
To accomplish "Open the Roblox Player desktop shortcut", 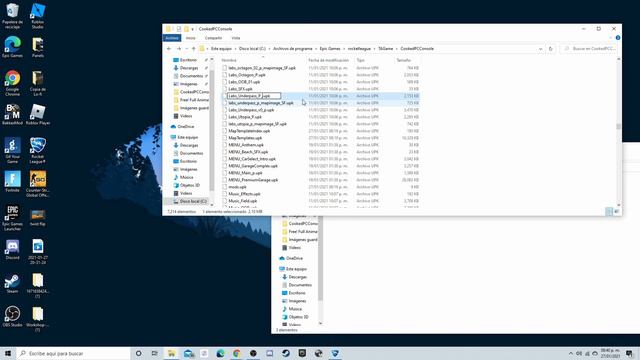I will point(38,114).
